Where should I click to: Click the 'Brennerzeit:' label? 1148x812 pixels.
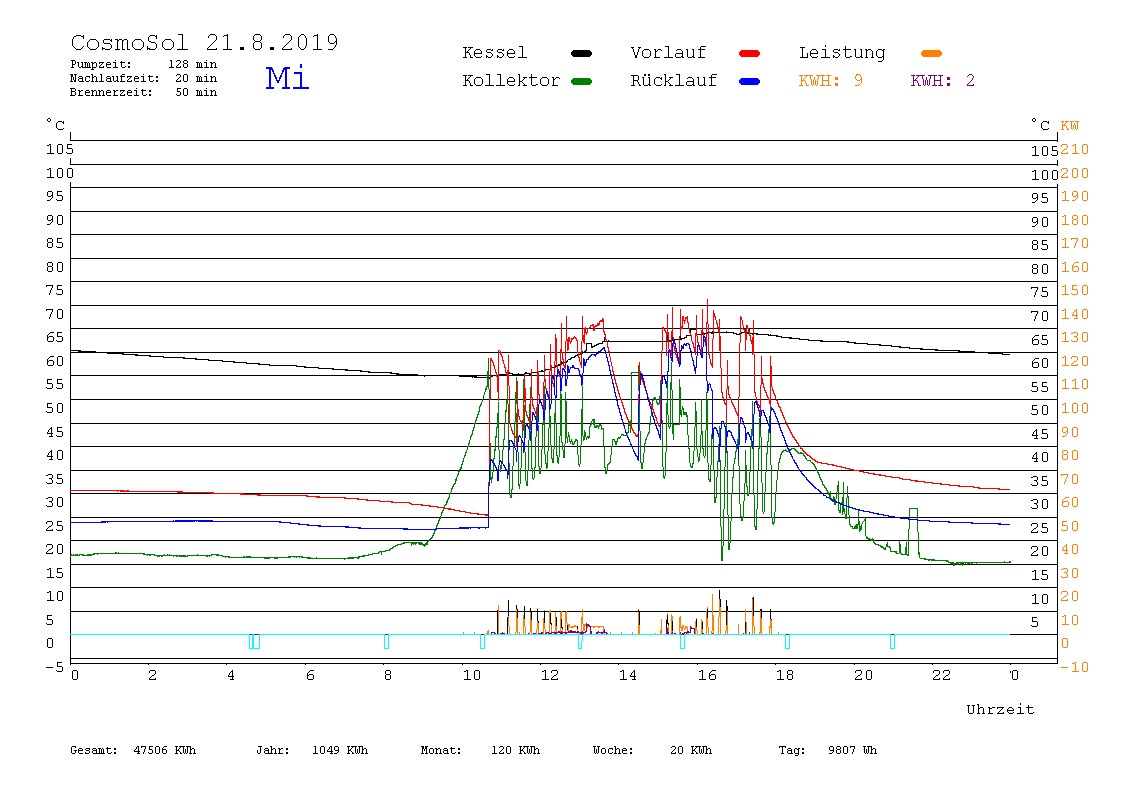click(x=111, y=92)
